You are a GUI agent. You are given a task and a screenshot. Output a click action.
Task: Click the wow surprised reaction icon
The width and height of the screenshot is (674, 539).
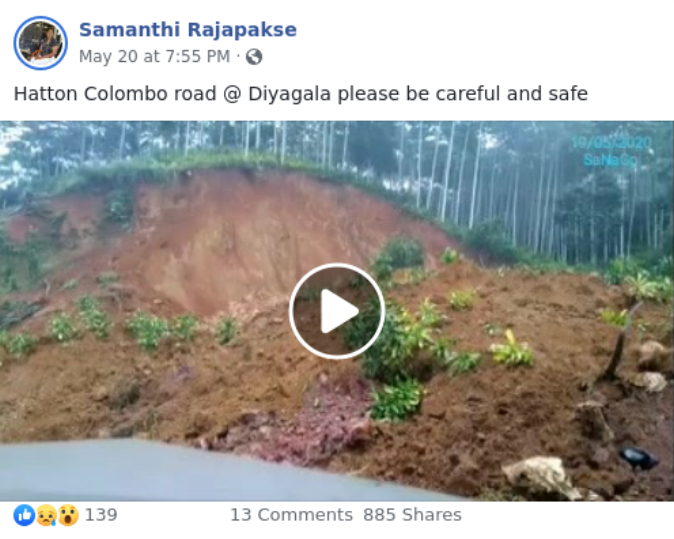point(68,515)
